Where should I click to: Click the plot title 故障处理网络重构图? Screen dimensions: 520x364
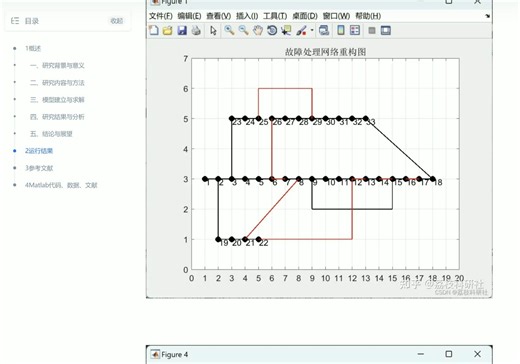pos(325,52)
